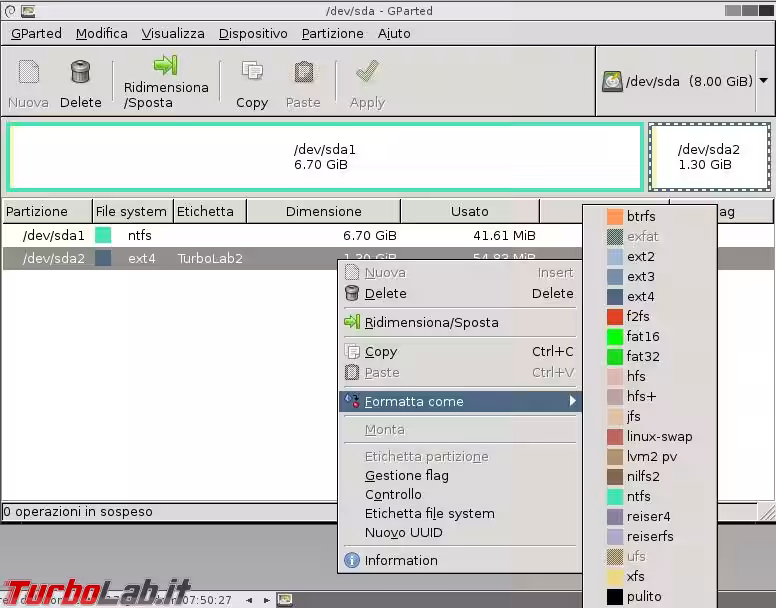Click the Information icon in context menu
Screen dimensions: 776x608
(x=352, y=561)
